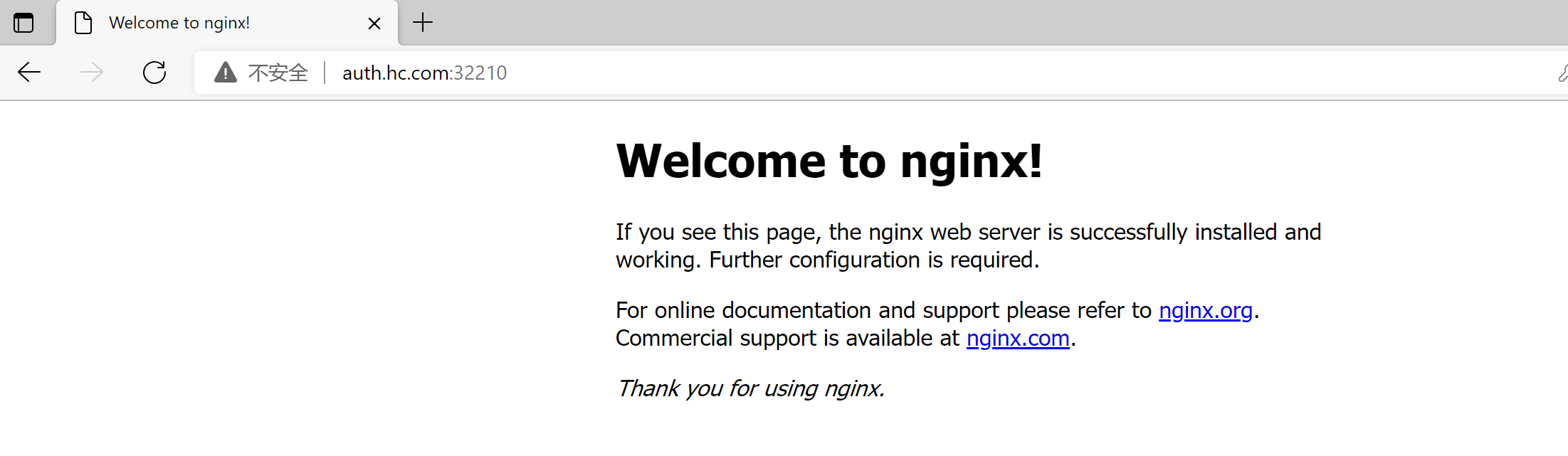This screenshot has width=1568, height=456.
Task: Click the "Commercial support is available at" text
Action: pos(787,338)
